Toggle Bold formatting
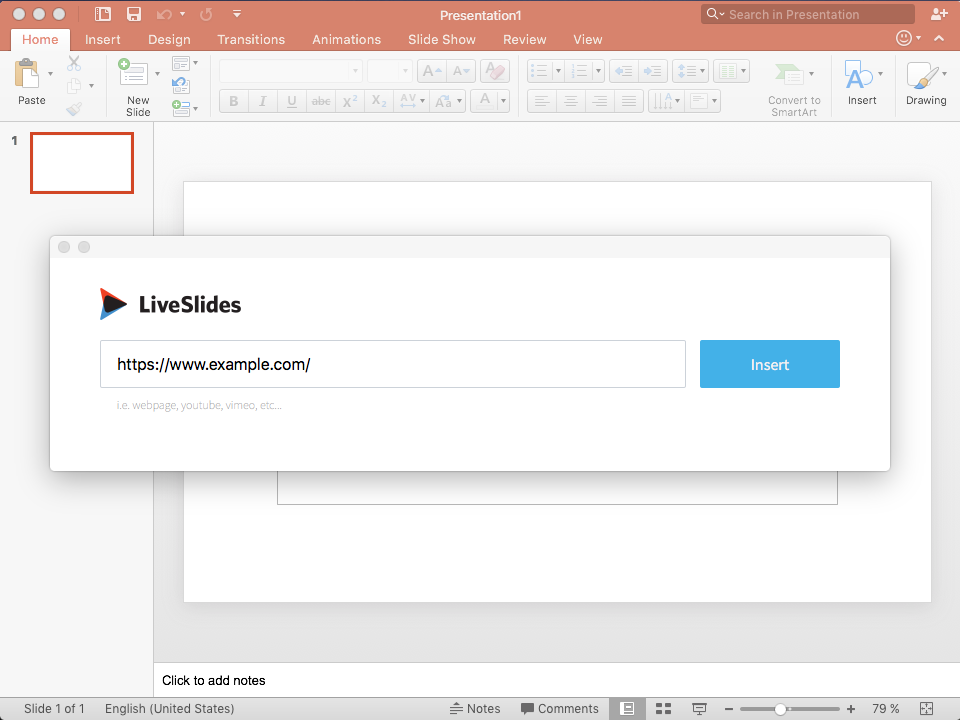This screenshot has height=720, width=960. pos(234,101)
